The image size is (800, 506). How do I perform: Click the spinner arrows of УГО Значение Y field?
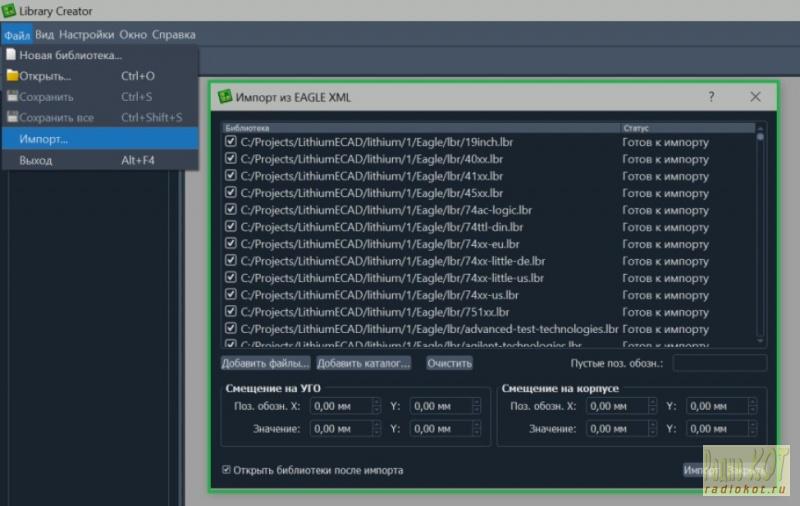475,429
